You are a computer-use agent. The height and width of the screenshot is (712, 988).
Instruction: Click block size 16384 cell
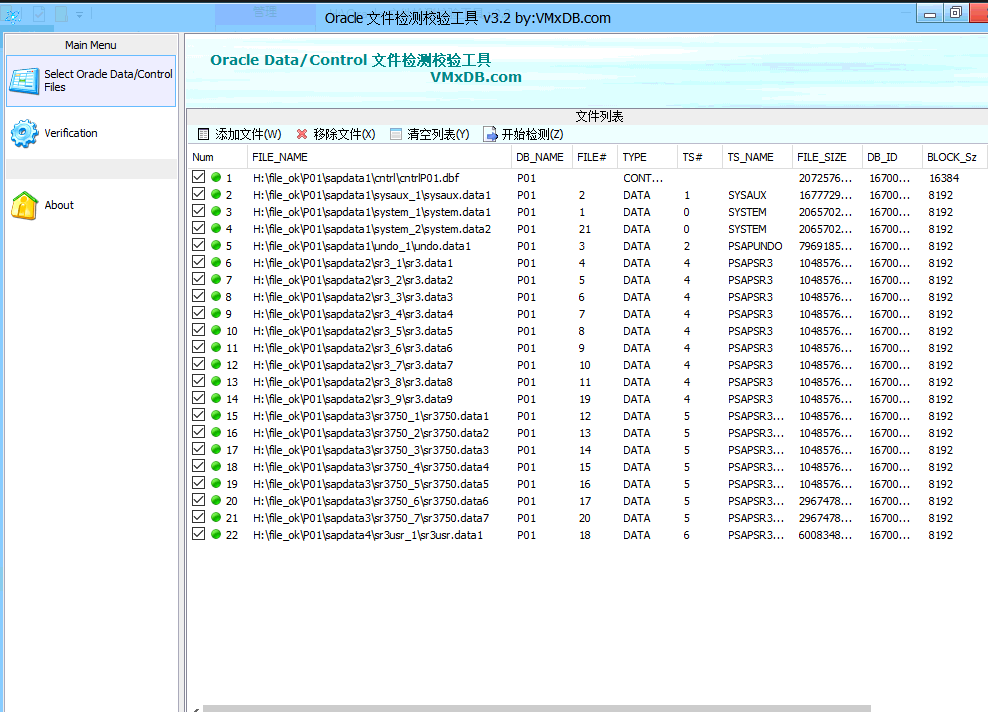[944, 178]
